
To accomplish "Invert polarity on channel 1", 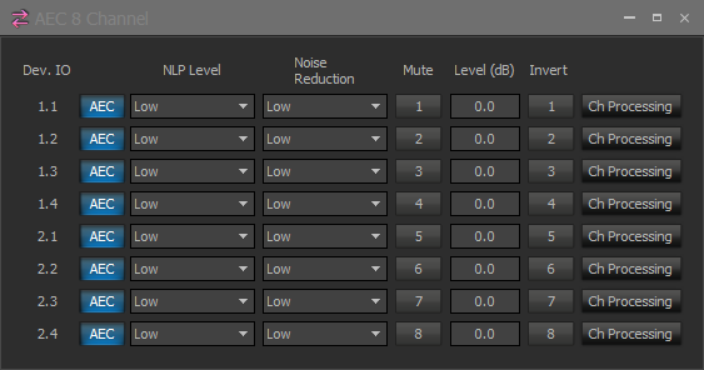I will (551, 106).
